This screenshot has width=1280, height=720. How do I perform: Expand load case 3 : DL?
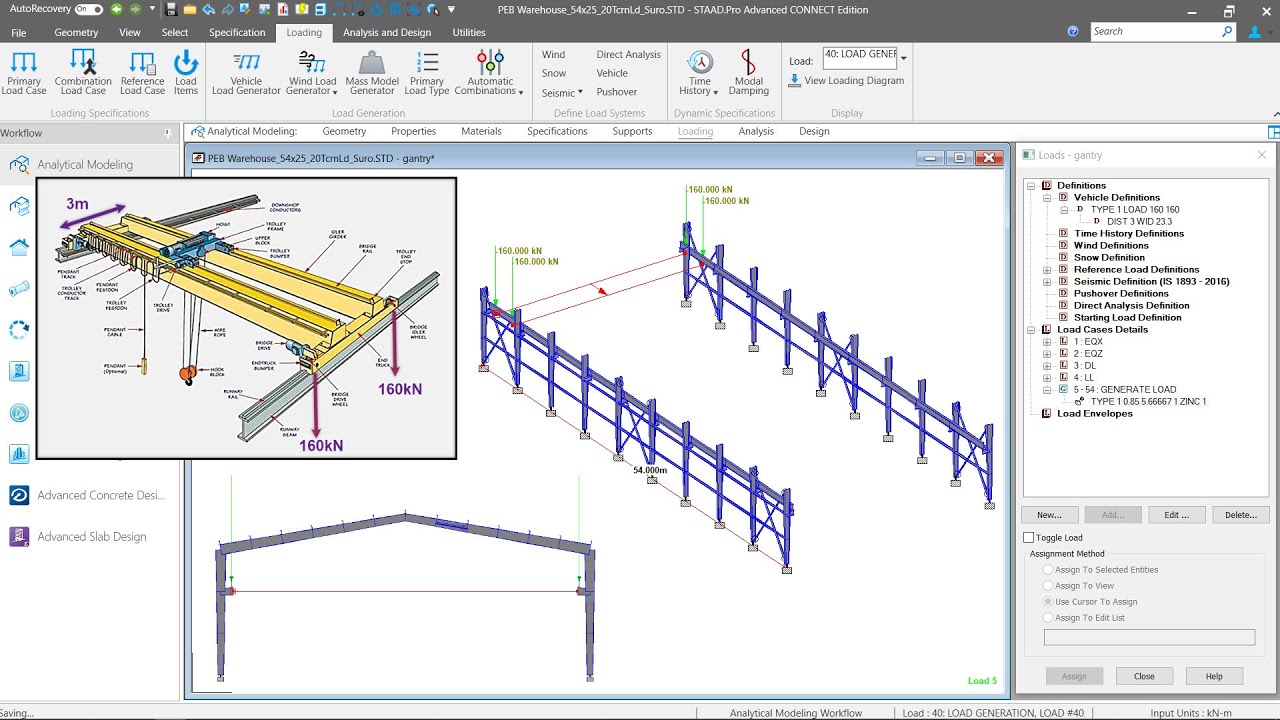[x=1047, y=366]
